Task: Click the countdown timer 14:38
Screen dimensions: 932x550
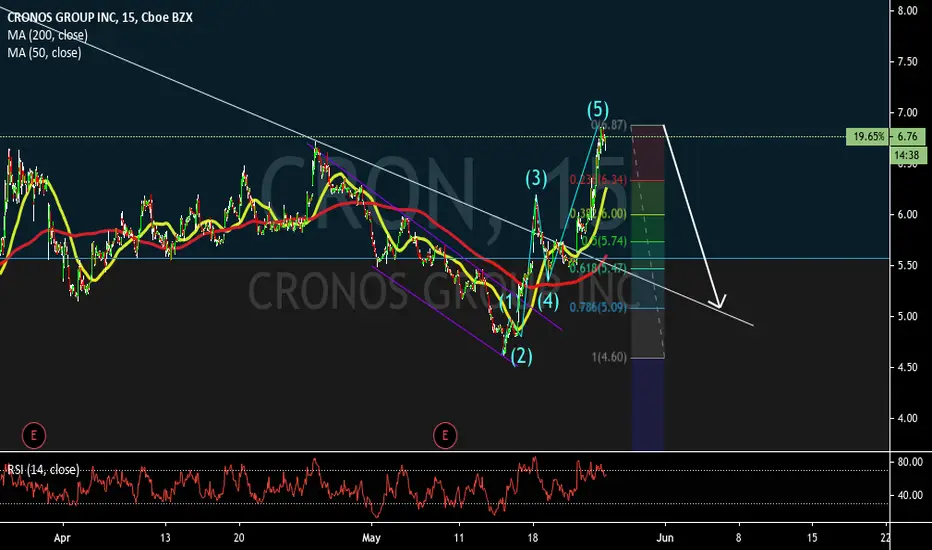Action: coord(908,155)
